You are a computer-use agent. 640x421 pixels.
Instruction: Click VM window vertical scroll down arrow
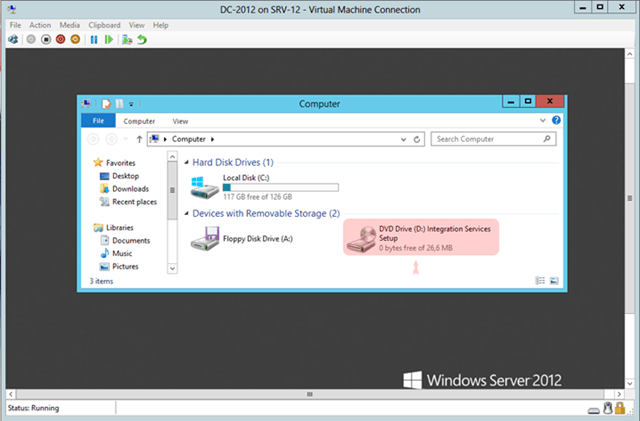point(629,383)
